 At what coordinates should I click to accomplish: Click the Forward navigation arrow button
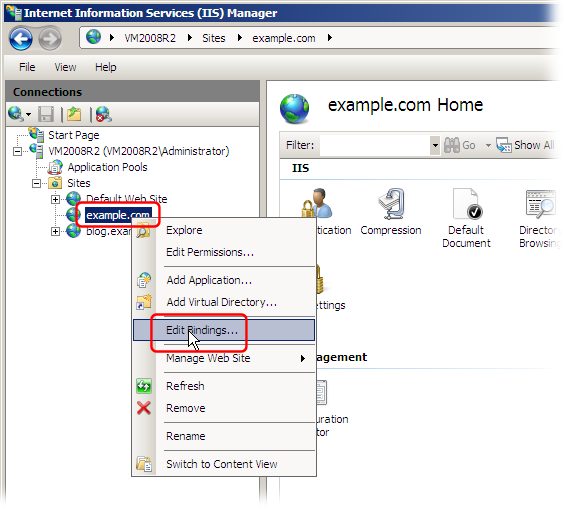click(x=50, y=38)
